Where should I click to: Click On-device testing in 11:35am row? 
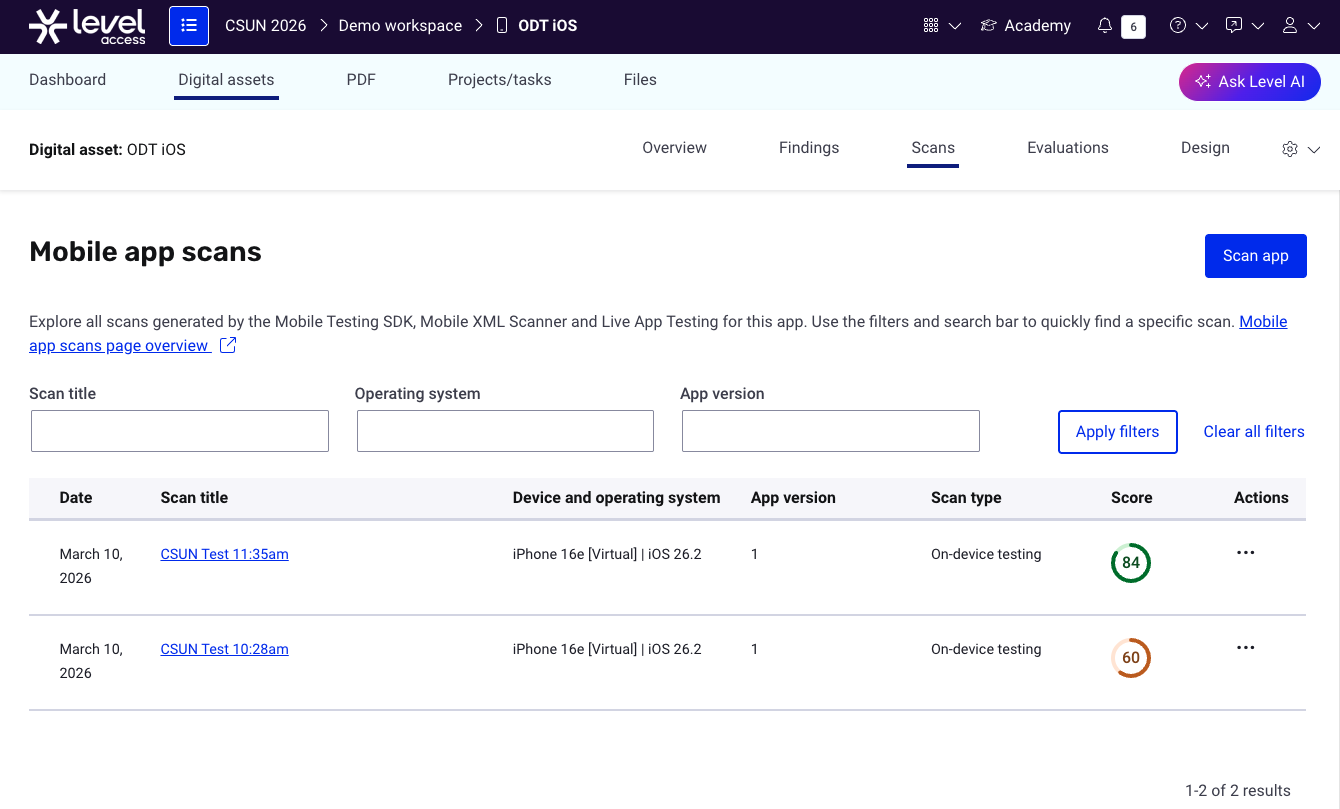tap(986, 554)
